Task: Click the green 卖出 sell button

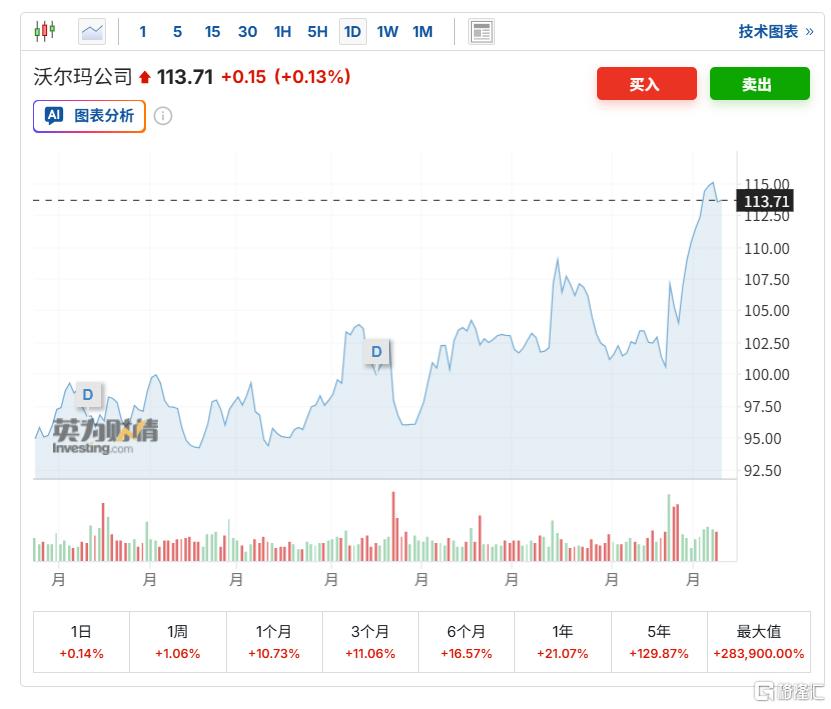Action: click(759, 84)
